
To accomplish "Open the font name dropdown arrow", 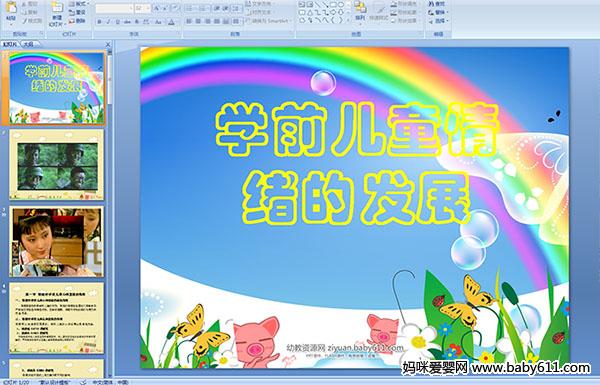I will (x=131, y=8).
